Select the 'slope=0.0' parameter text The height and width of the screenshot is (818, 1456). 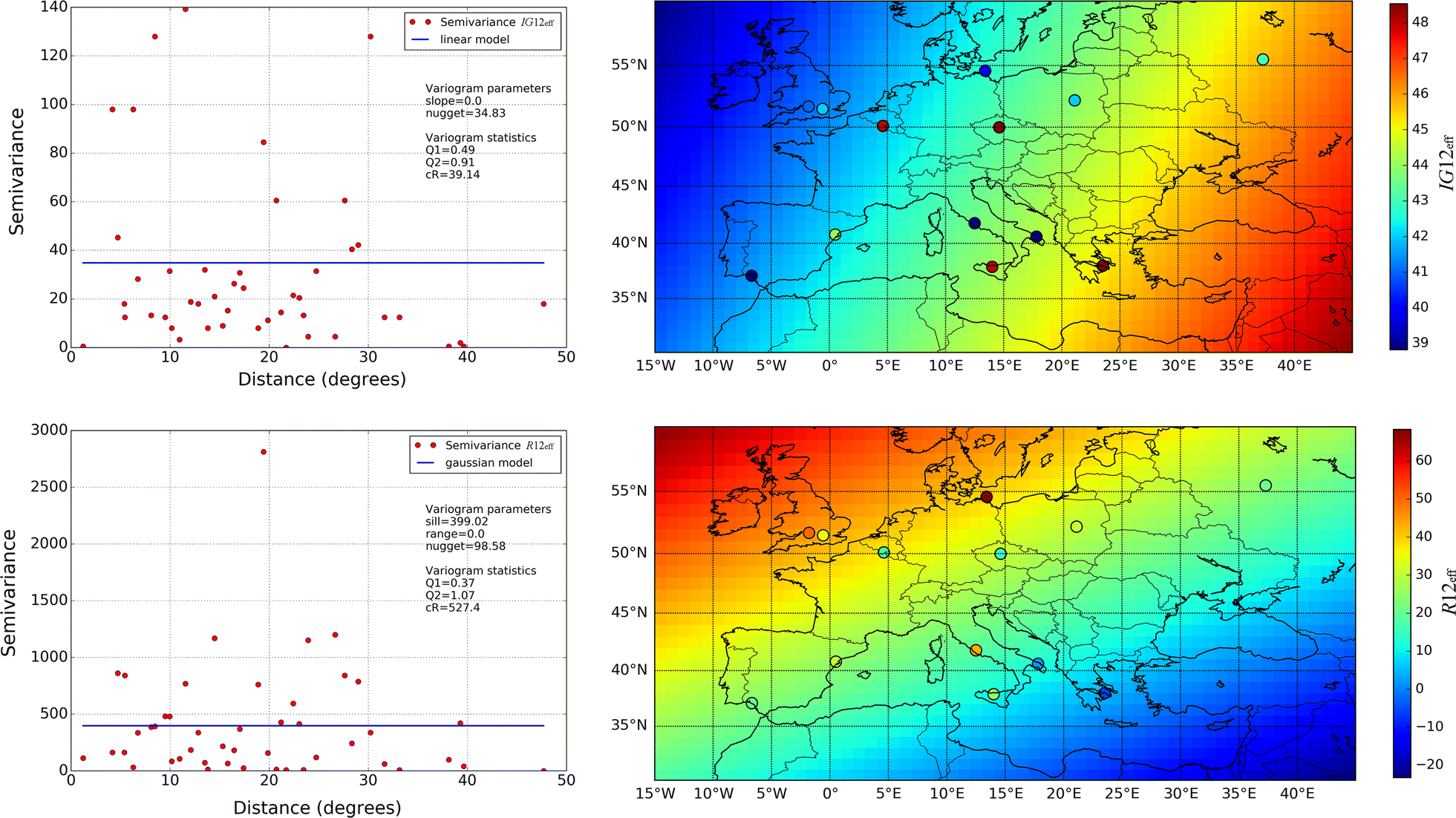[x=453, y=101]
